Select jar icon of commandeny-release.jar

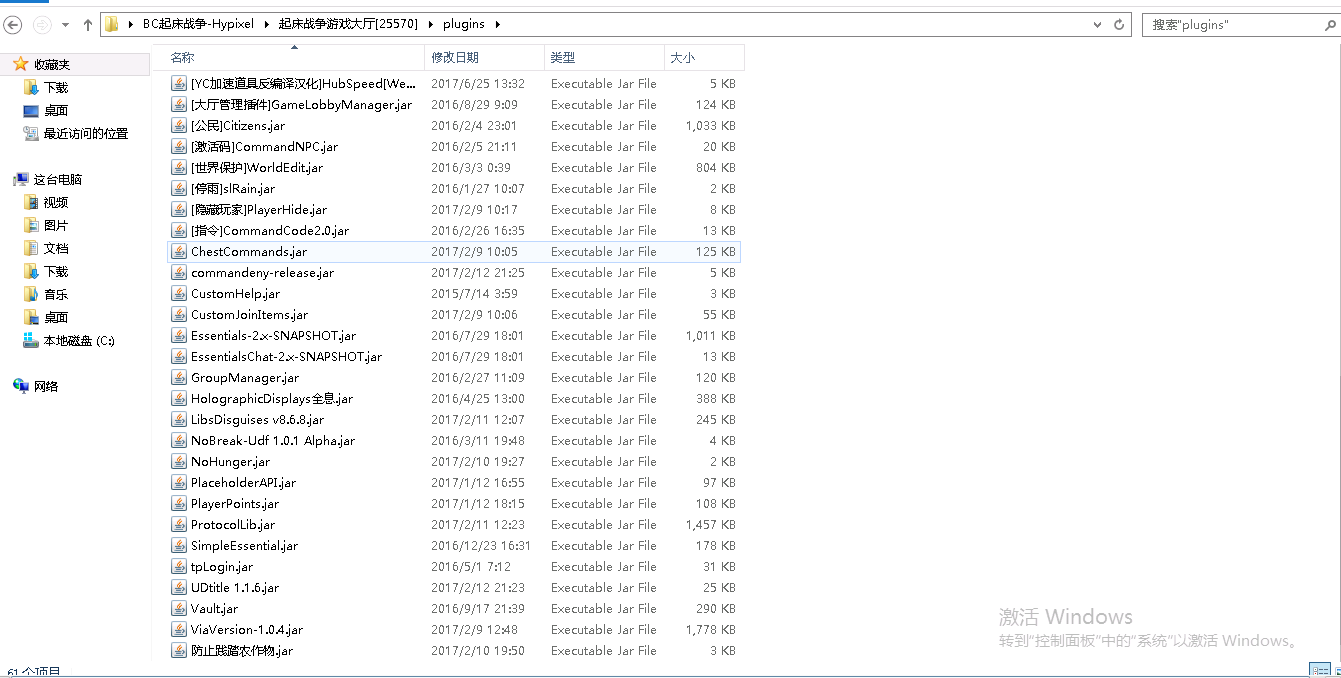click(x=179, y=273)
